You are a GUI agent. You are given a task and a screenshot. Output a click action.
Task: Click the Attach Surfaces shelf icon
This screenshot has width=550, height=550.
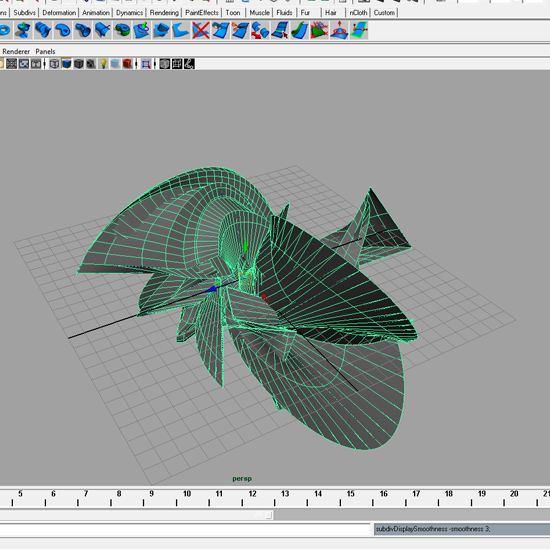220,30
